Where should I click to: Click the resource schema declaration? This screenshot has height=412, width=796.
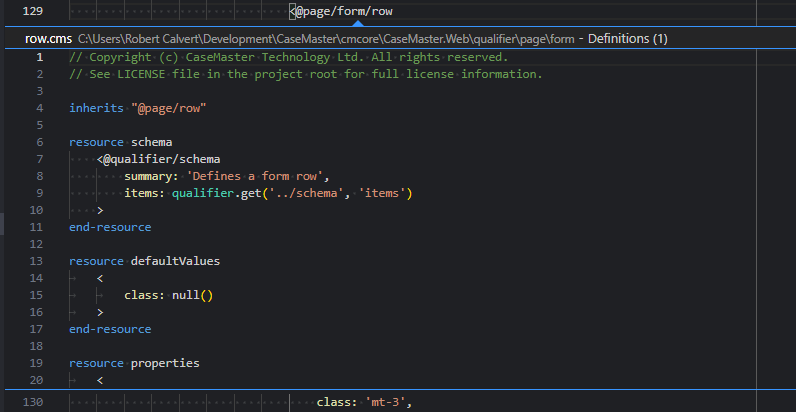click(121, 142)
